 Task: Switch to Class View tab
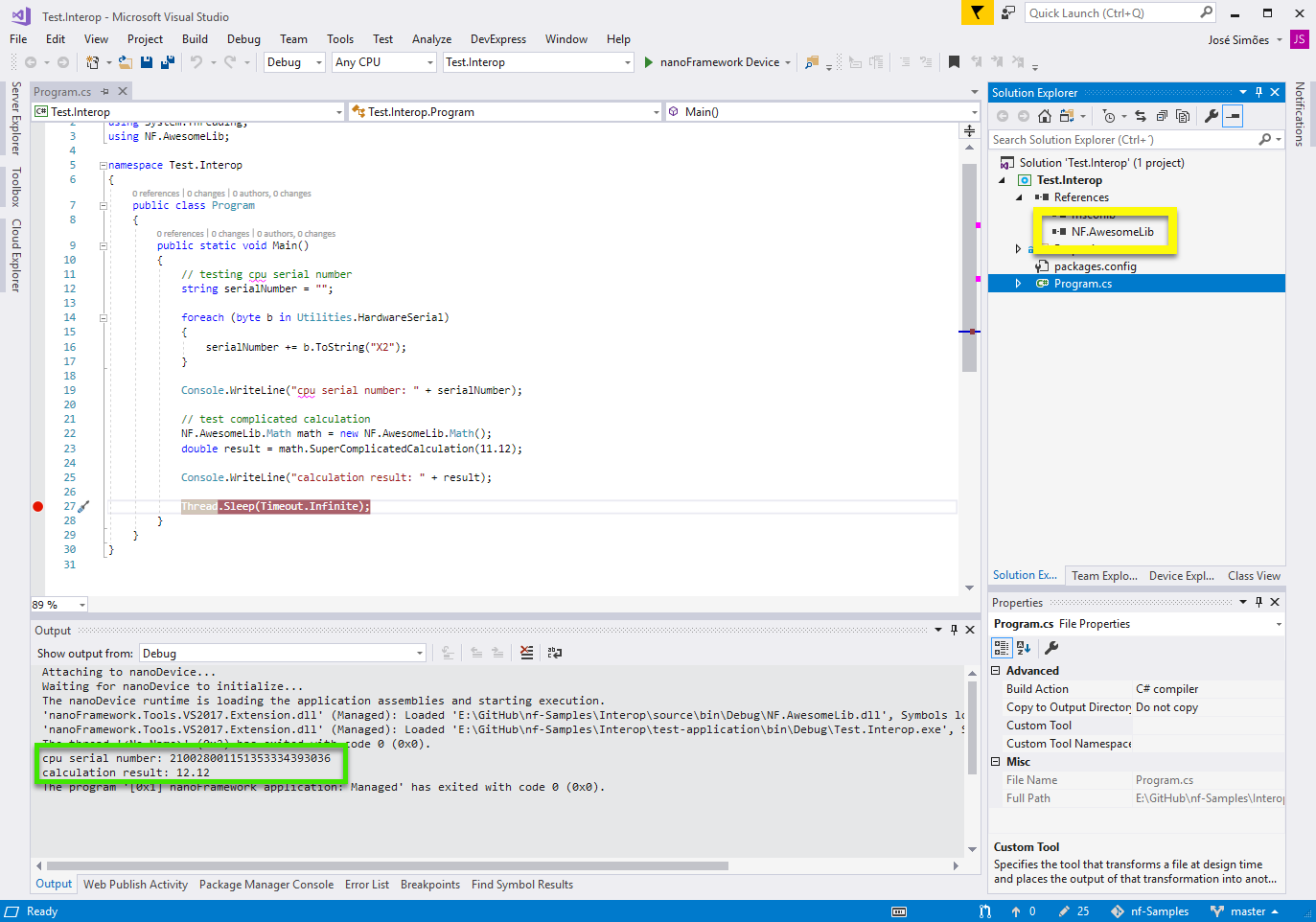click(x=1254, y=576)
